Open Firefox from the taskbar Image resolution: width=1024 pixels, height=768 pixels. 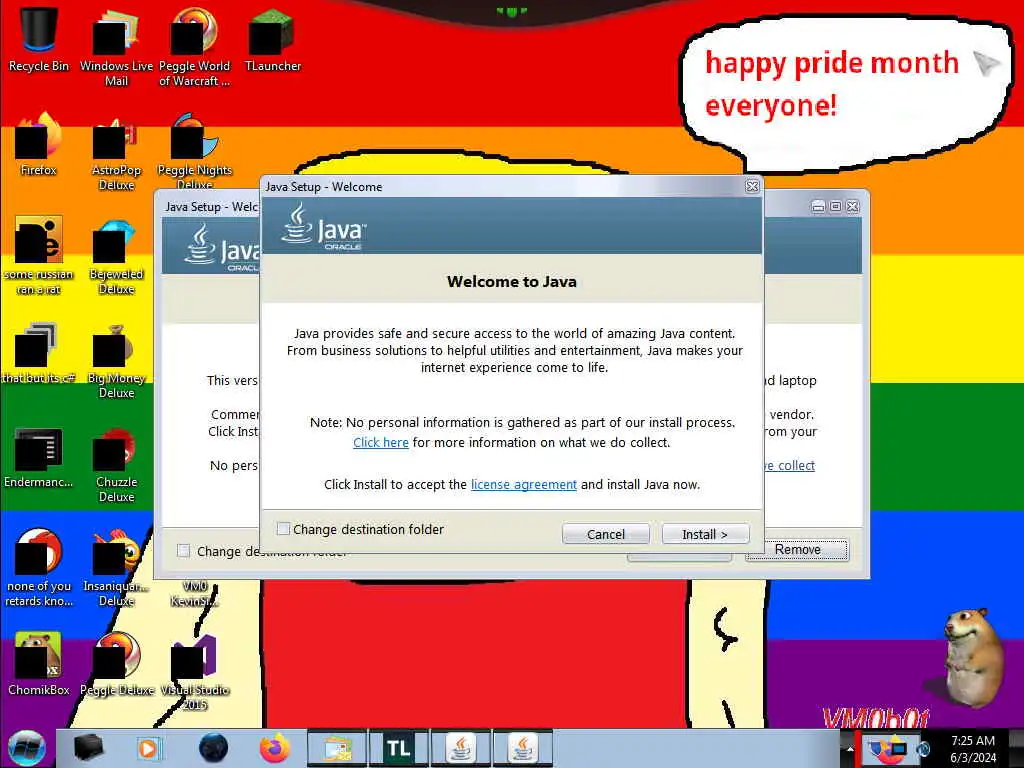[275, 748]
